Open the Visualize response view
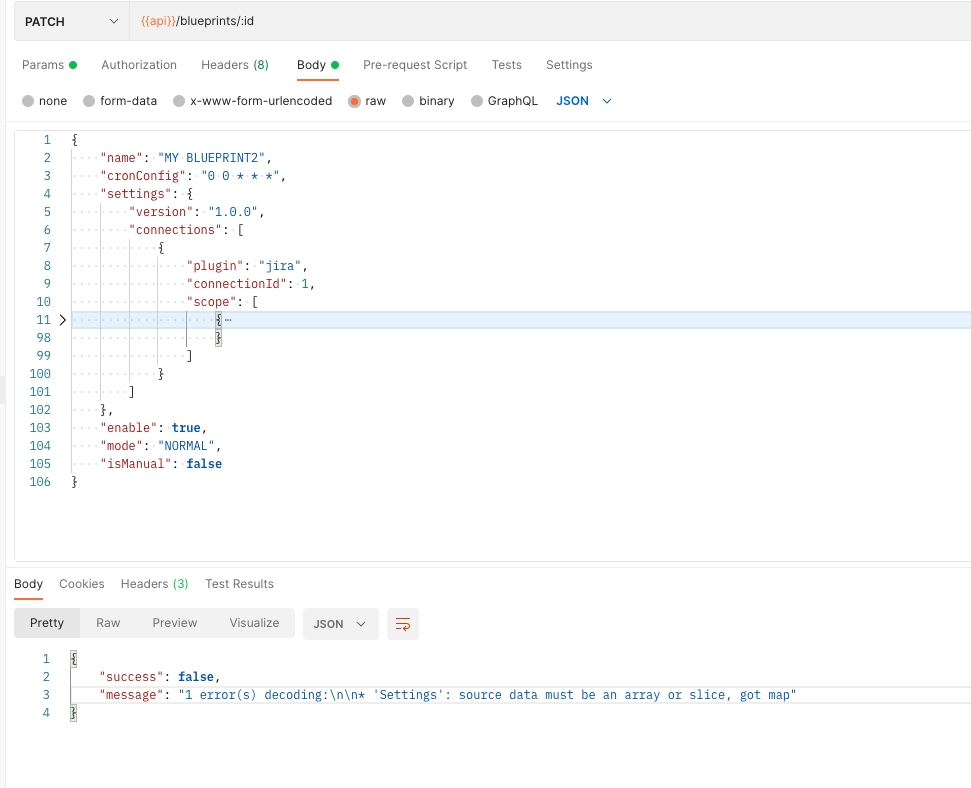Viewport: 971px width, 788px height. [x=254, y=623]
